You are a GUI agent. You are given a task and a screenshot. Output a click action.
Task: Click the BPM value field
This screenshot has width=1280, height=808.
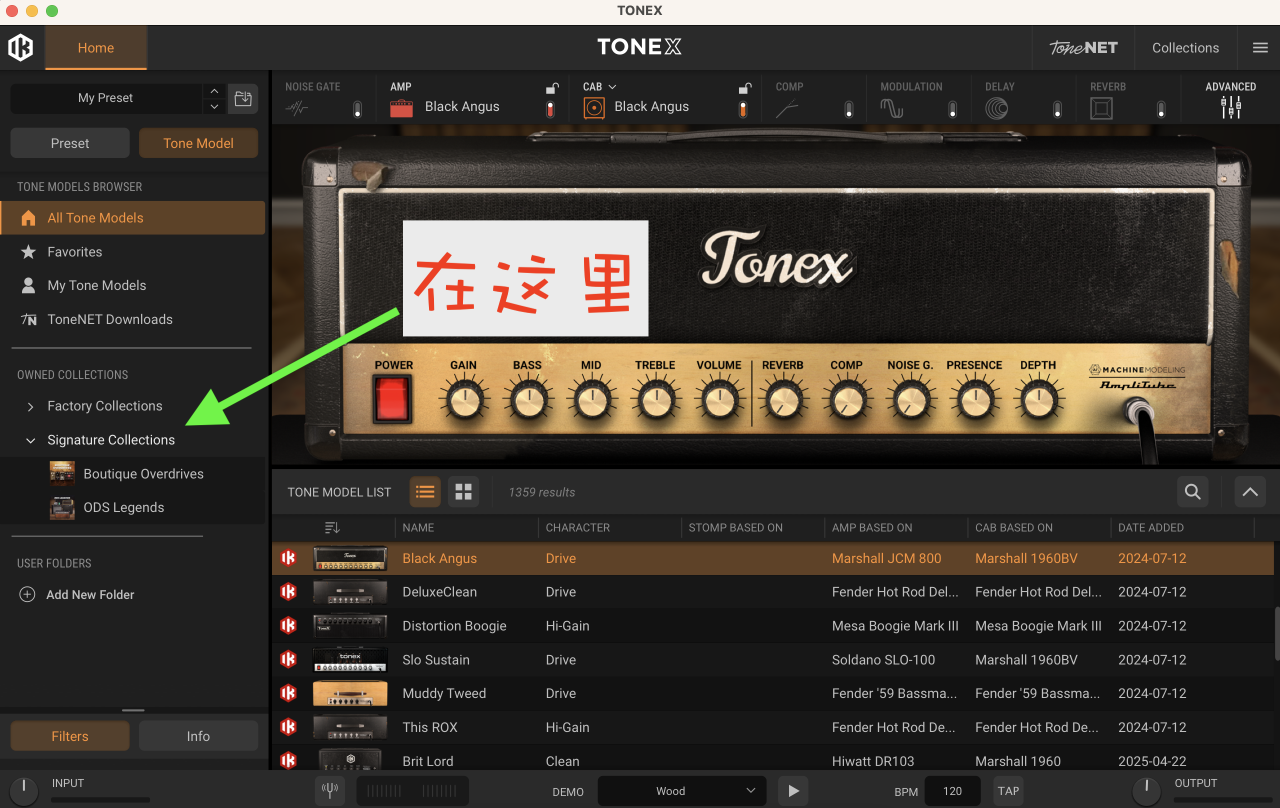pyautogui.click(x=952, y=791)
